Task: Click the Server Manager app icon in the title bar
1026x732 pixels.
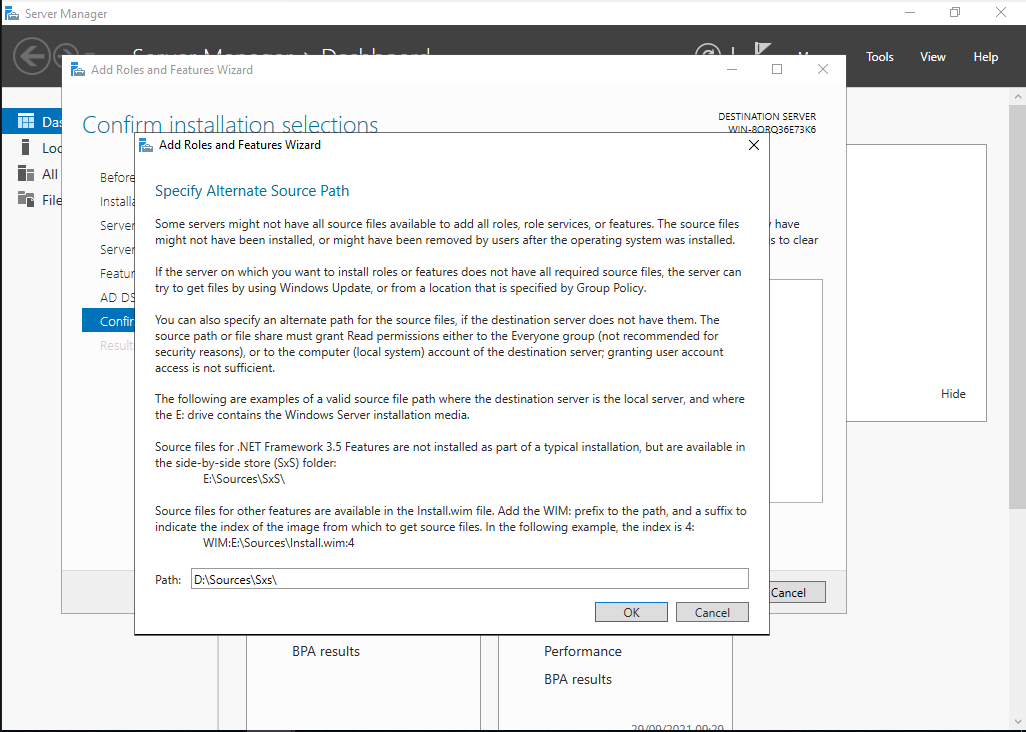Action: pyautogui.click(x=11, y=13)
